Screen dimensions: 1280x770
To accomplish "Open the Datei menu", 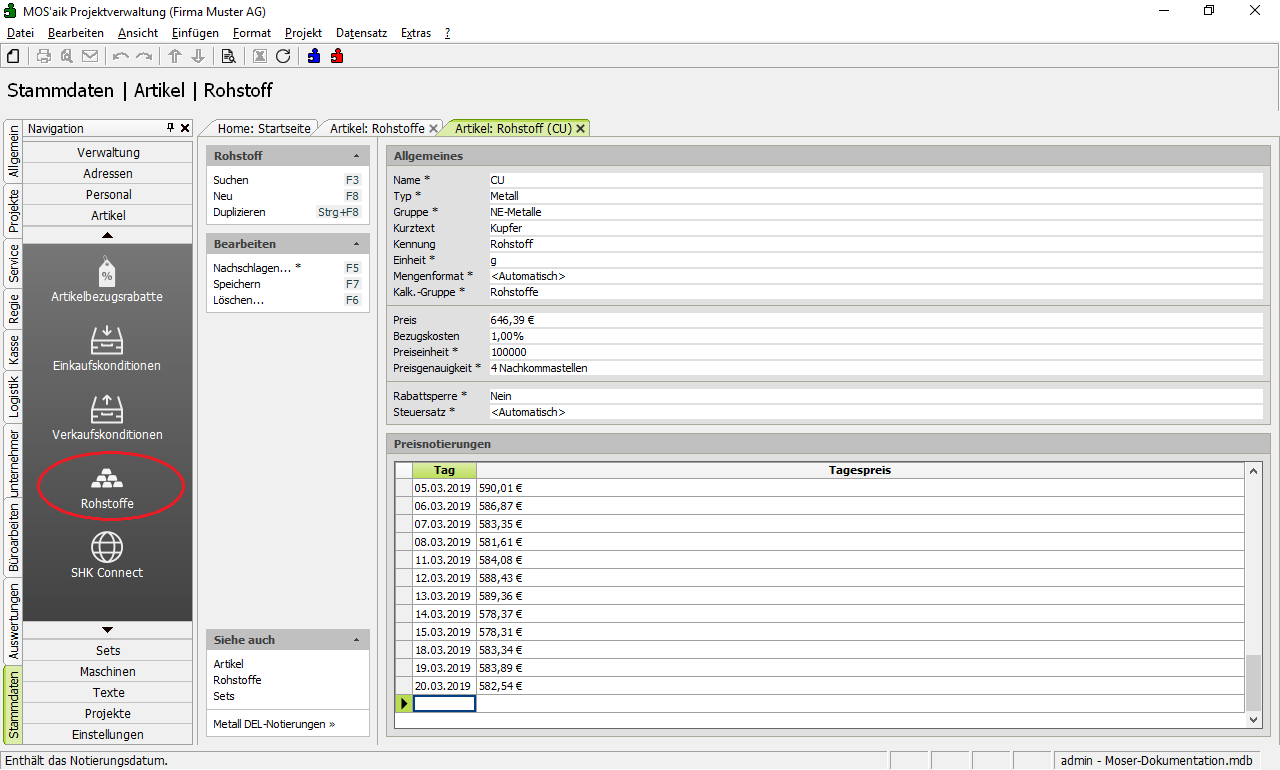I will 20,33.
